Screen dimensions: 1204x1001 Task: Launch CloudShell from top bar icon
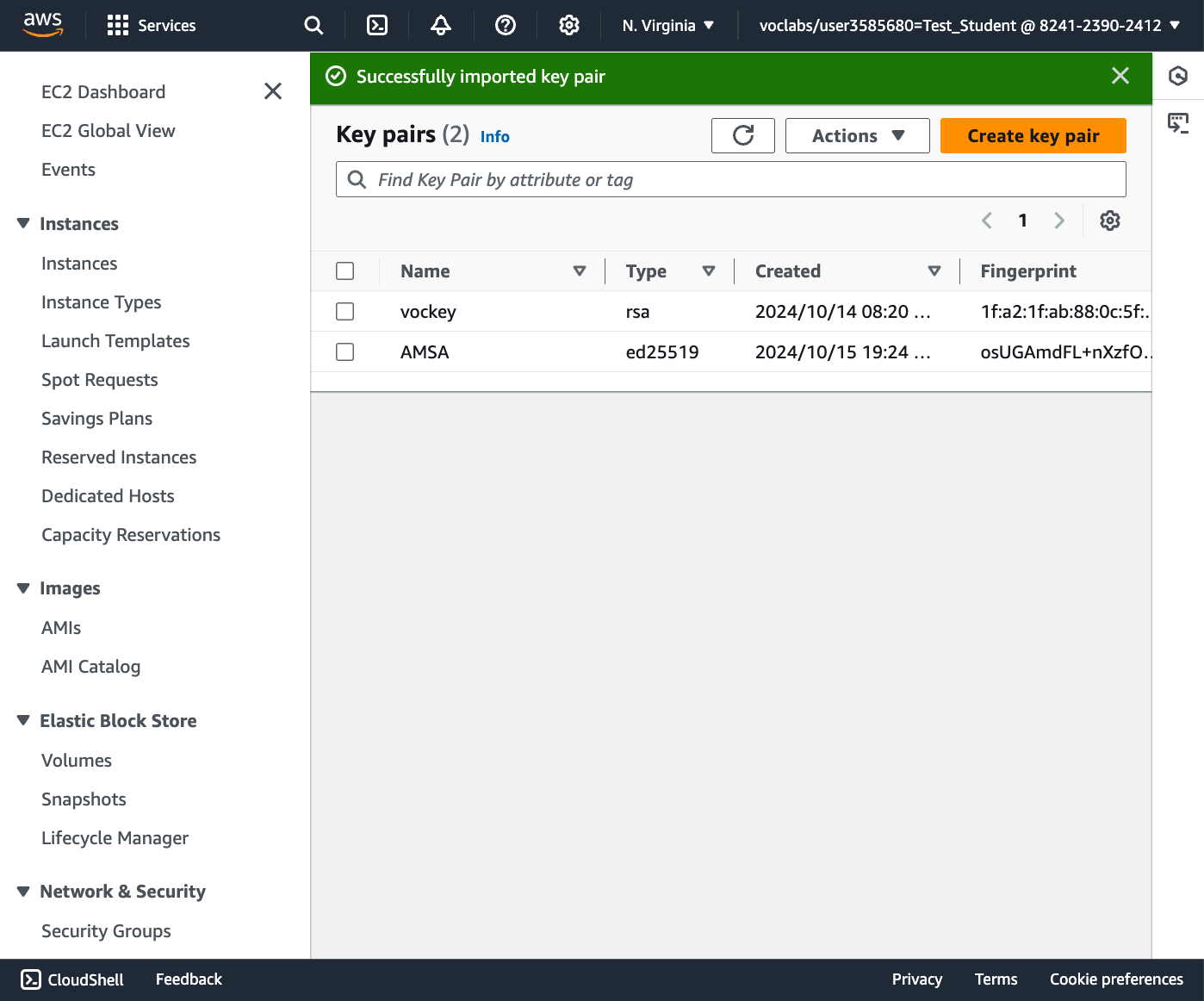pos(377,26)
